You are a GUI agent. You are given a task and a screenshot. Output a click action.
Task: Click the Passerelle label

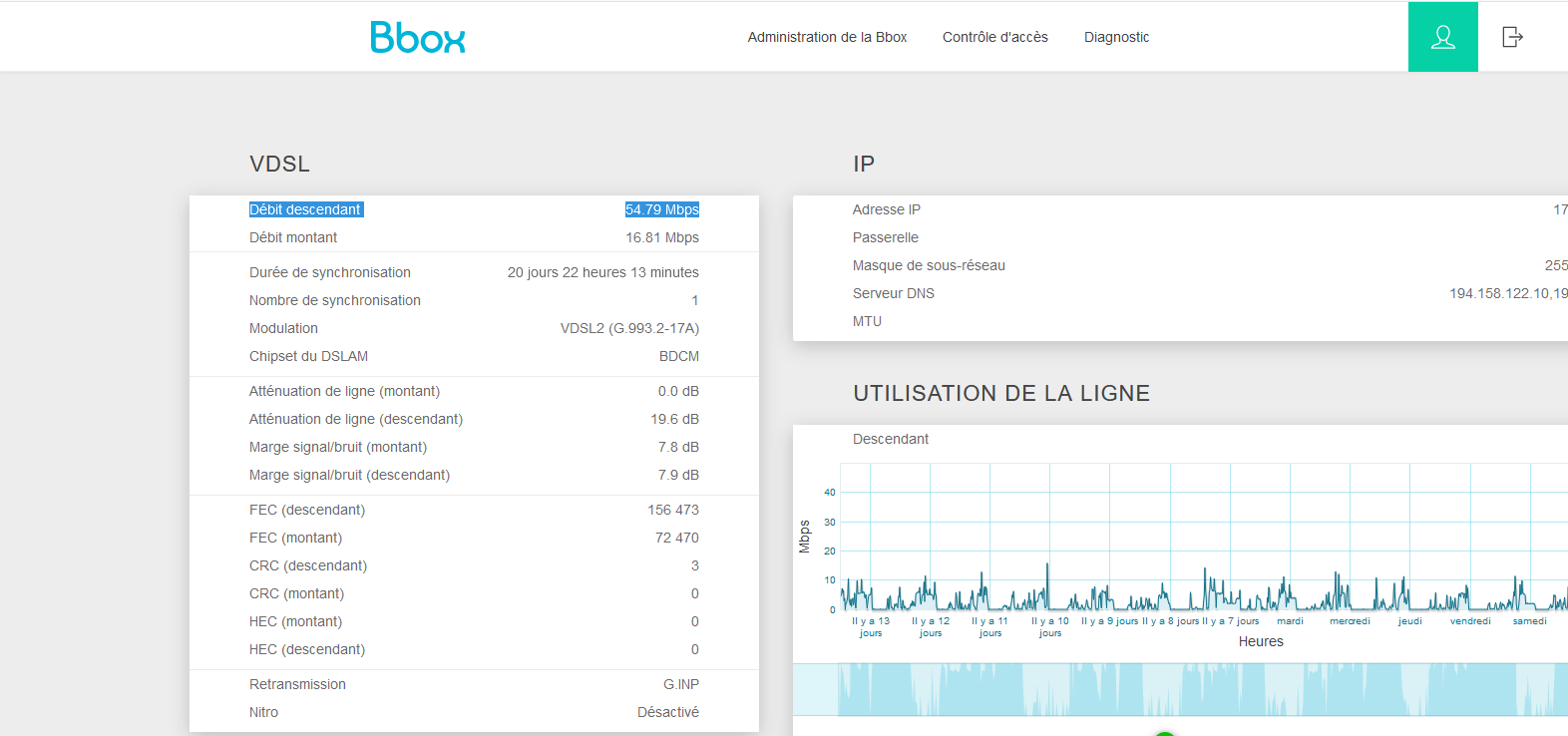(886, 237)
